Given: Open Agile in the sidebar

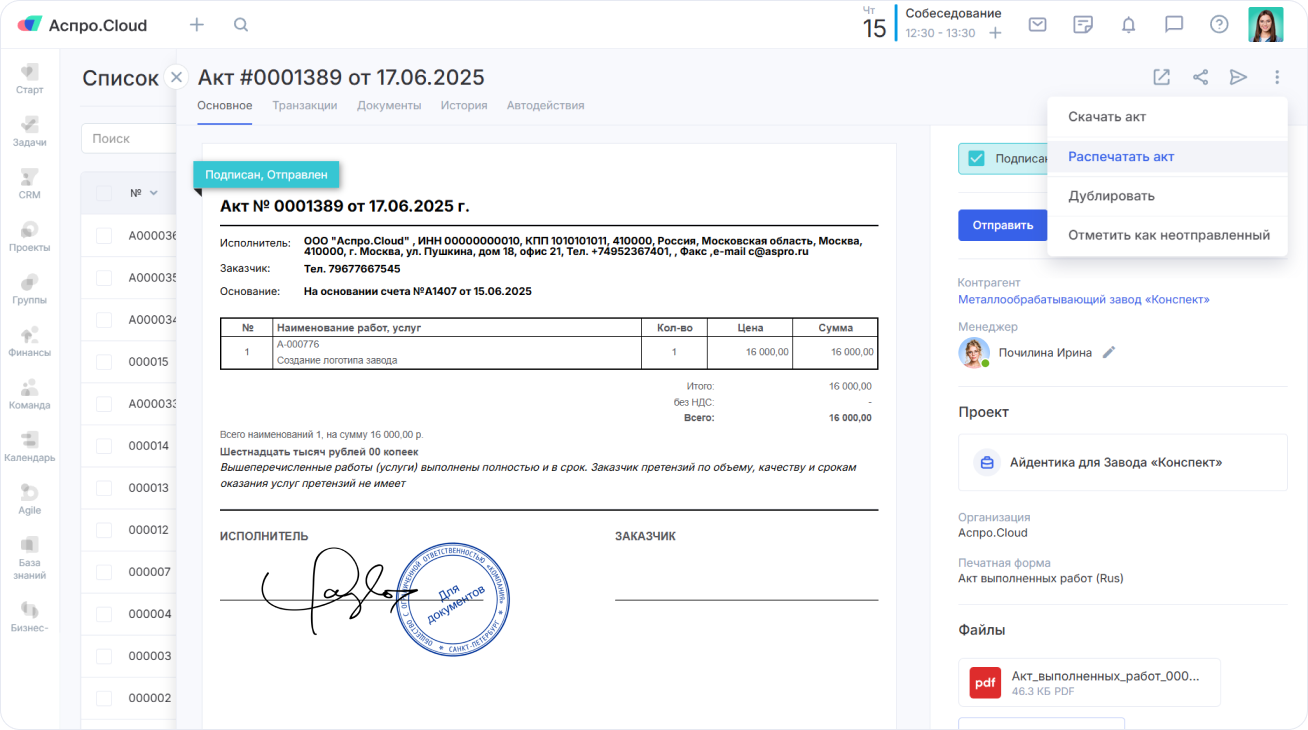Looking at the screenshot, I should (x=29, y=500).
